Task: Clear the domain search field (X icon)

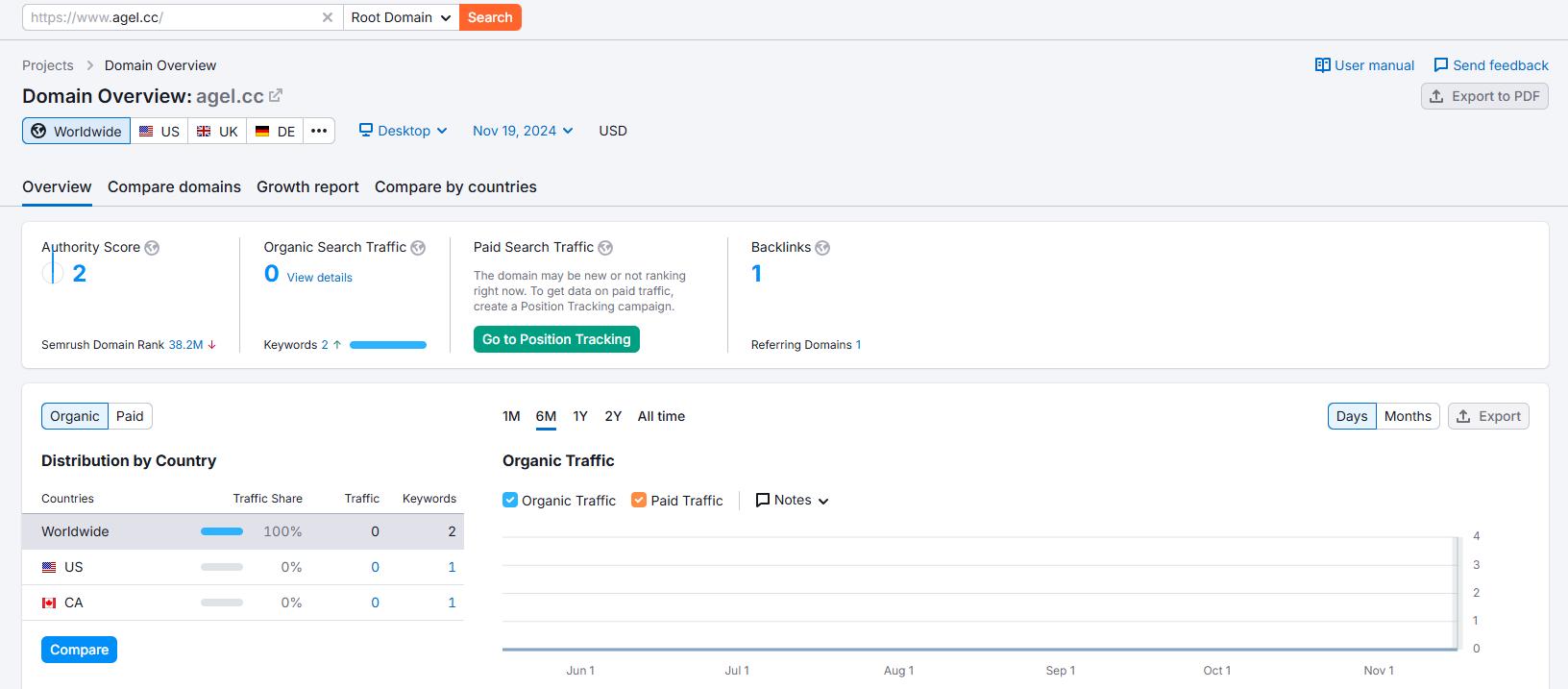Action: [x=328, y=17]
